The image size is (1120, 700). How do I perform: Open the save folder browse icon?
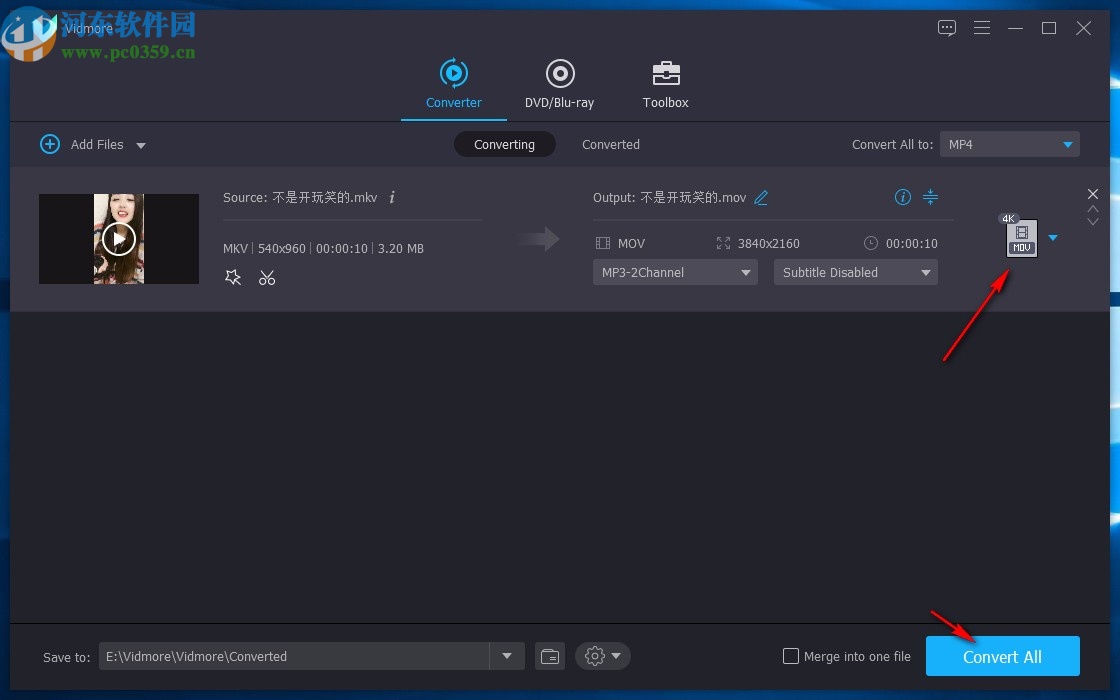click(550, 656)
